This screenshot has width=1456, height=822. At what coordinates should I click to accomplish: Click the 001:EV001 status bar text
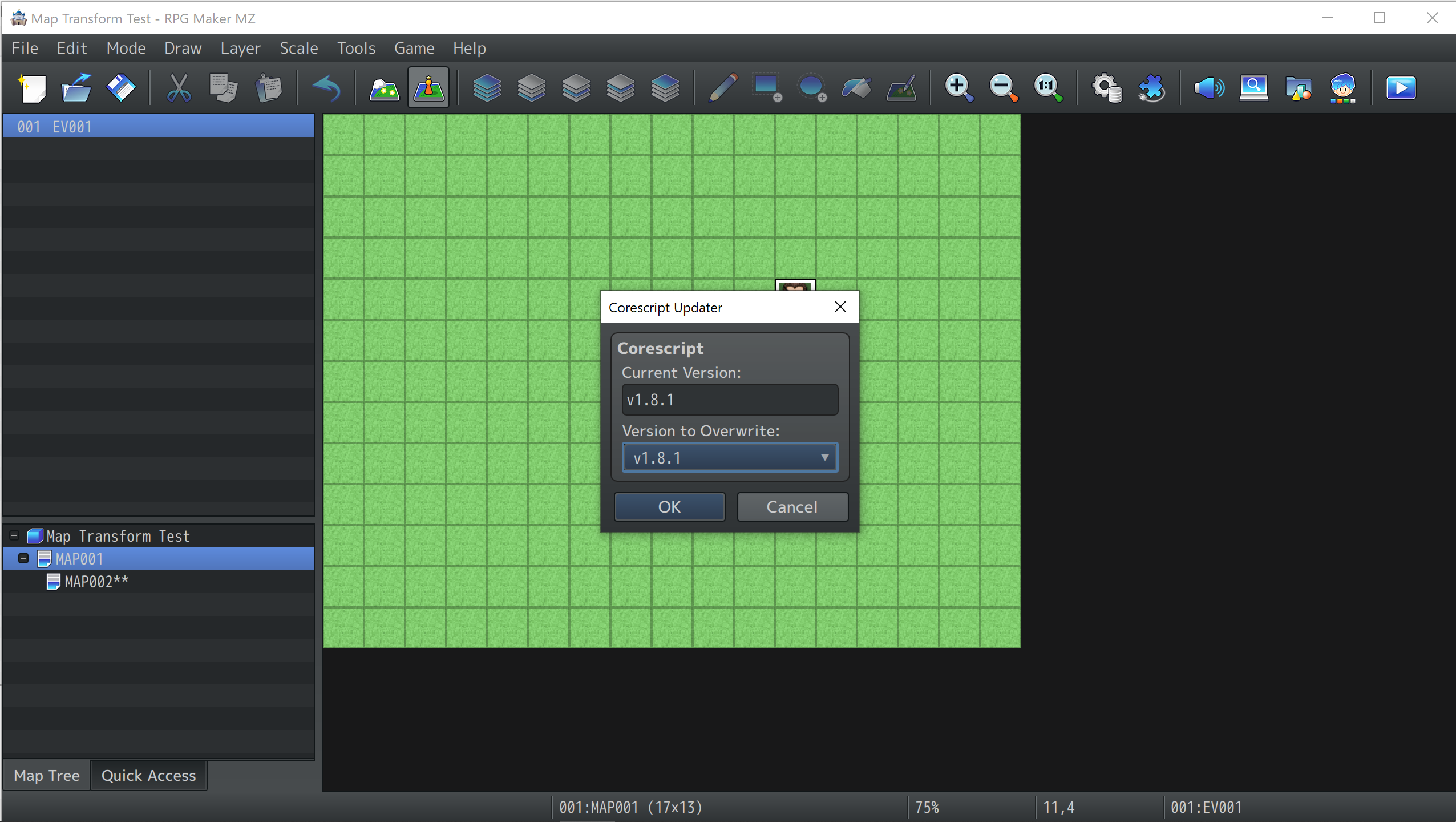(1206, 807)
